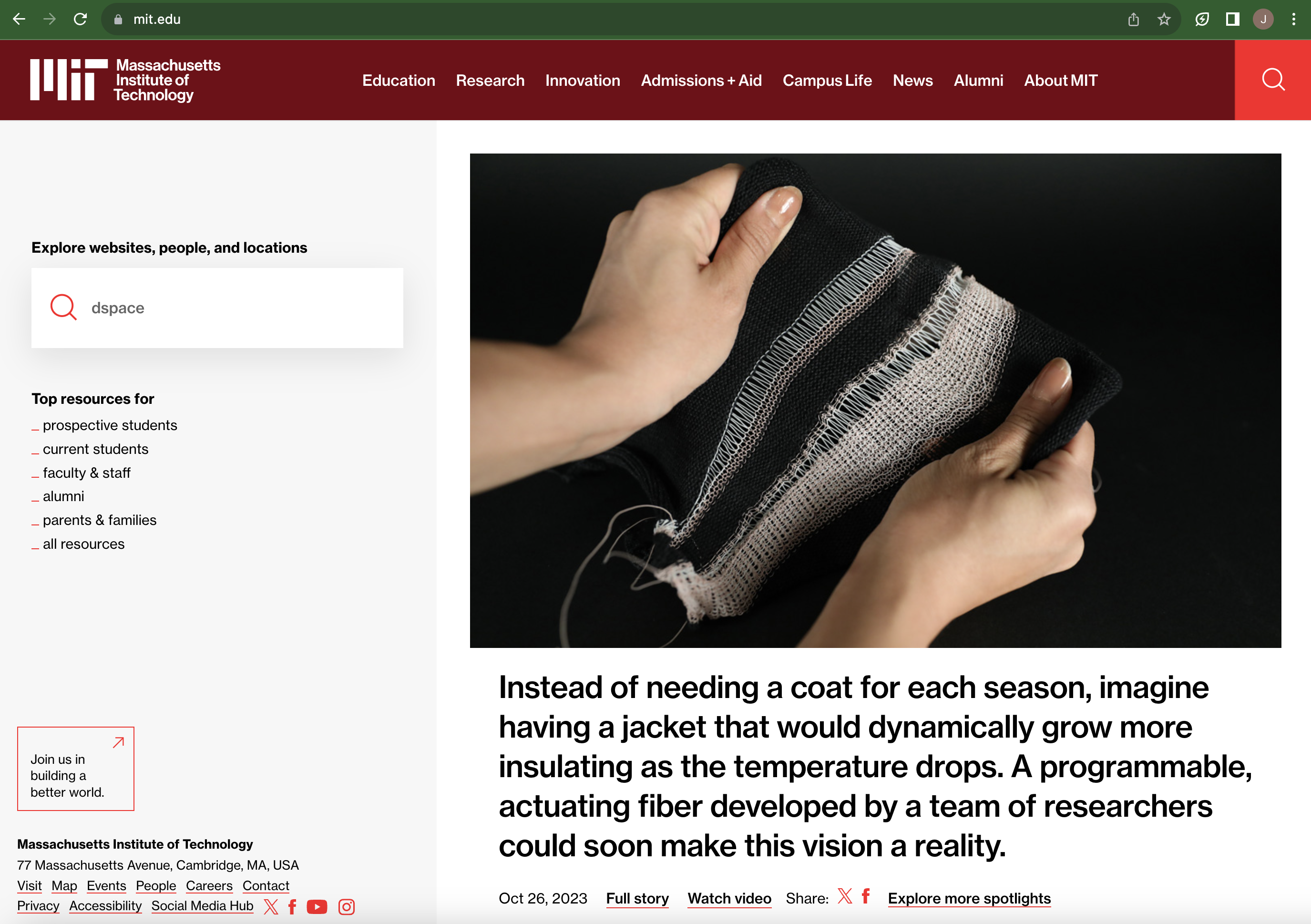Toggle the browser side panel

(1232, 20)
